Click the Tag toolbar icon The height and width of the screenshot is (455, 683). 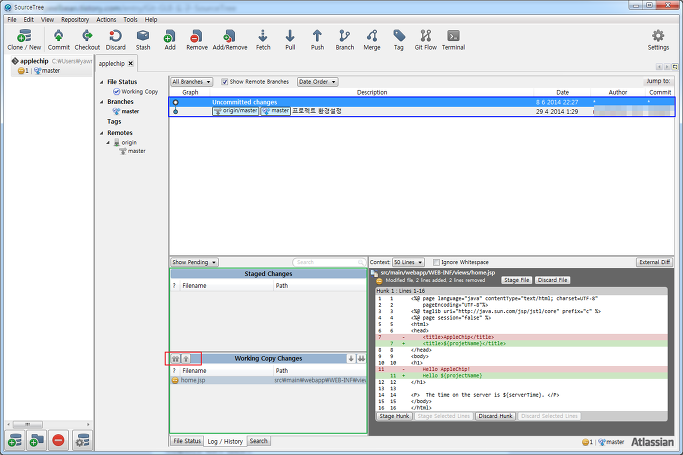pyautogui.click(x=399, y=40)
